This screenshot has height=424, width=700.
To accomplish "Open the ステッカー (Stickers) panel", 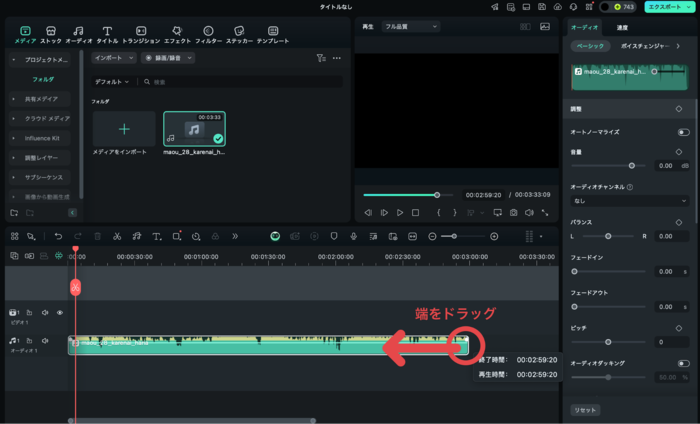I will [x=237, y=35].
